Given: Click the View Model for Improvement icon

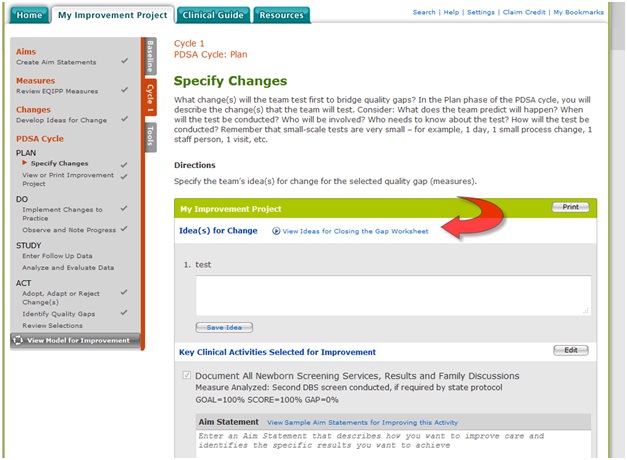Looking at the screenshot, I should coord(18,340).
